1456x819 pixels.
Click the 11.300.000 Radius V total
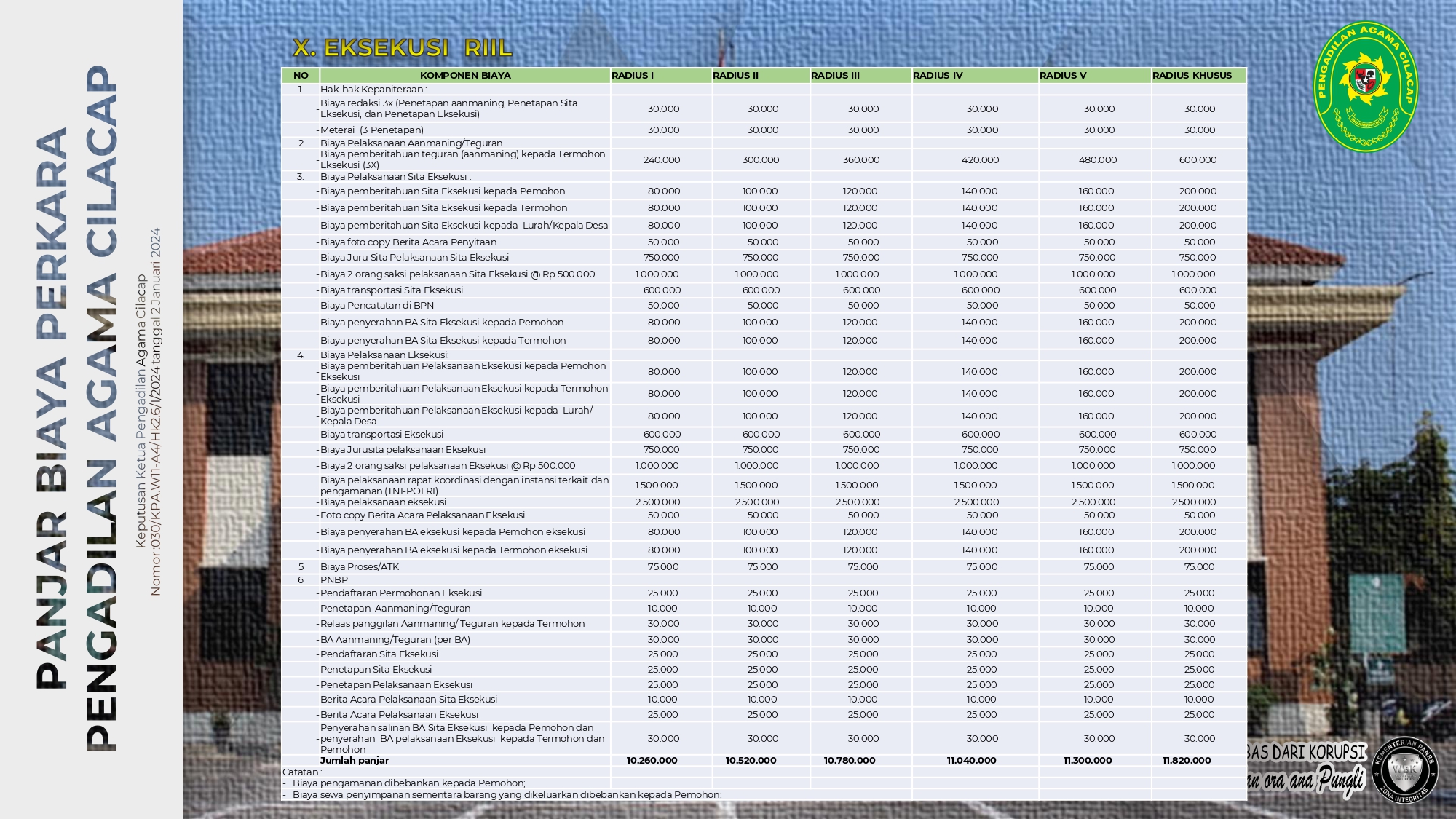1088,760
